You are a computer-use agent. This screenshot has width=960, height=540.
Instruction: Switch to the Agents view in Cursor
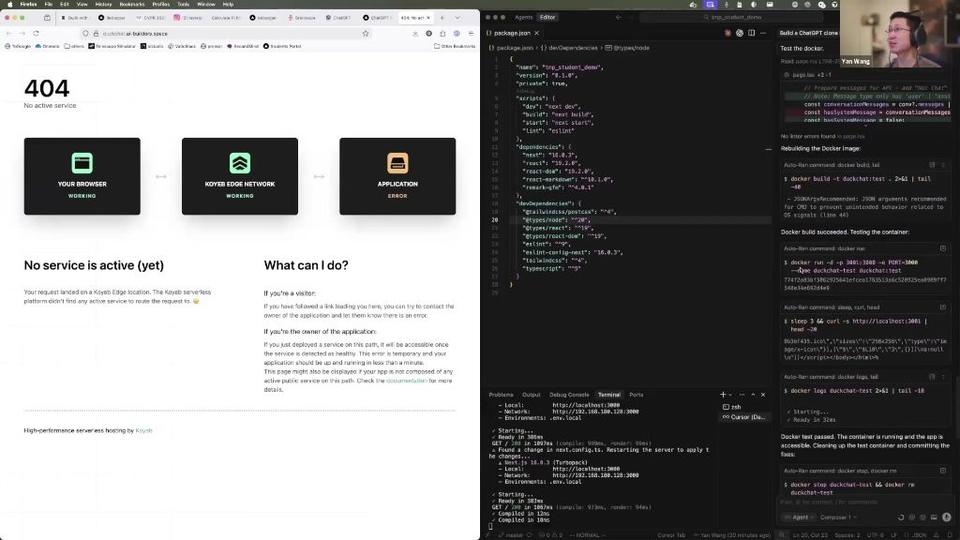point(523,17)
